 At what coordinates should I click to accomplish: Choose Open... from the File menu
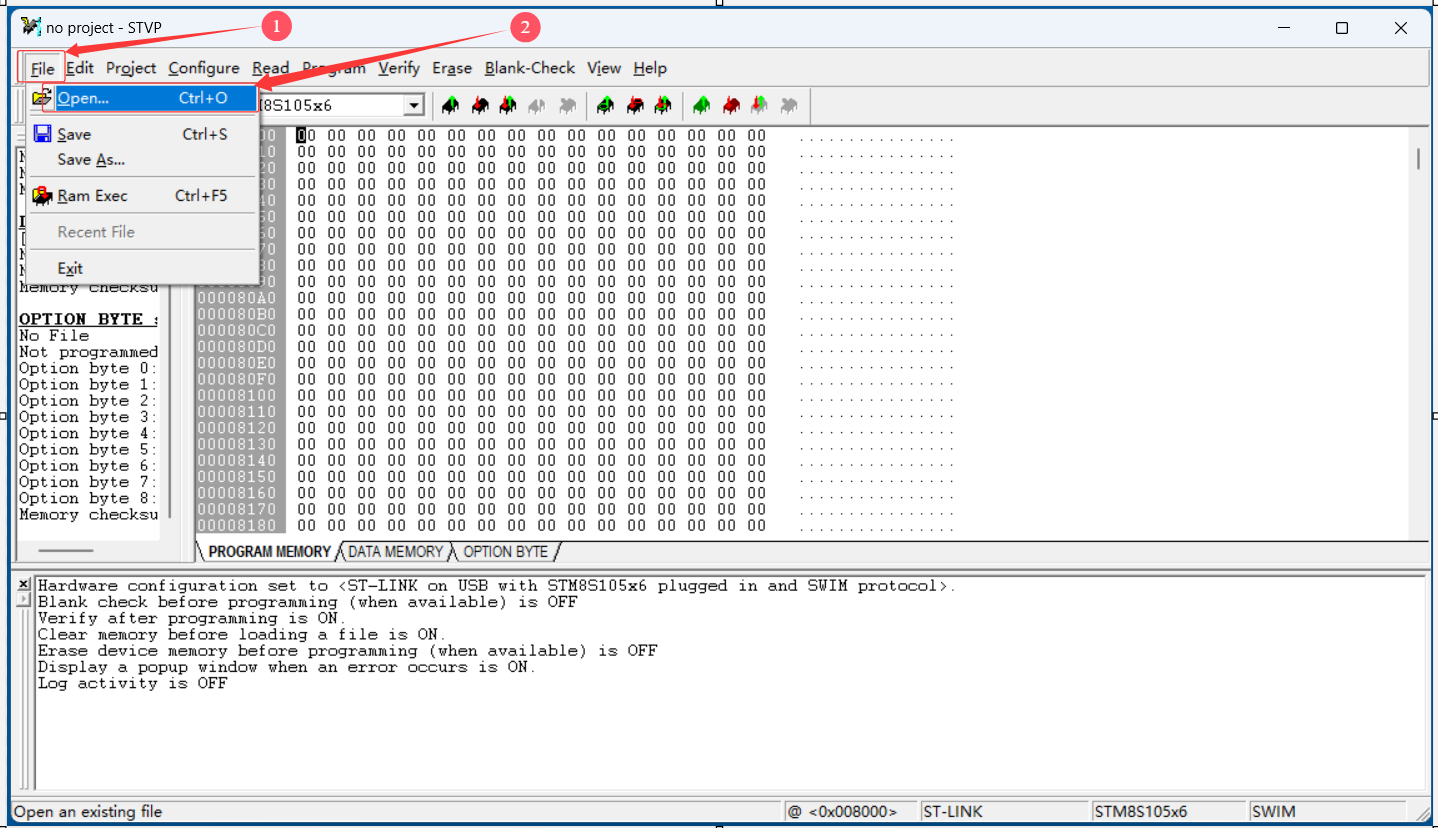(x=142, y=98)
